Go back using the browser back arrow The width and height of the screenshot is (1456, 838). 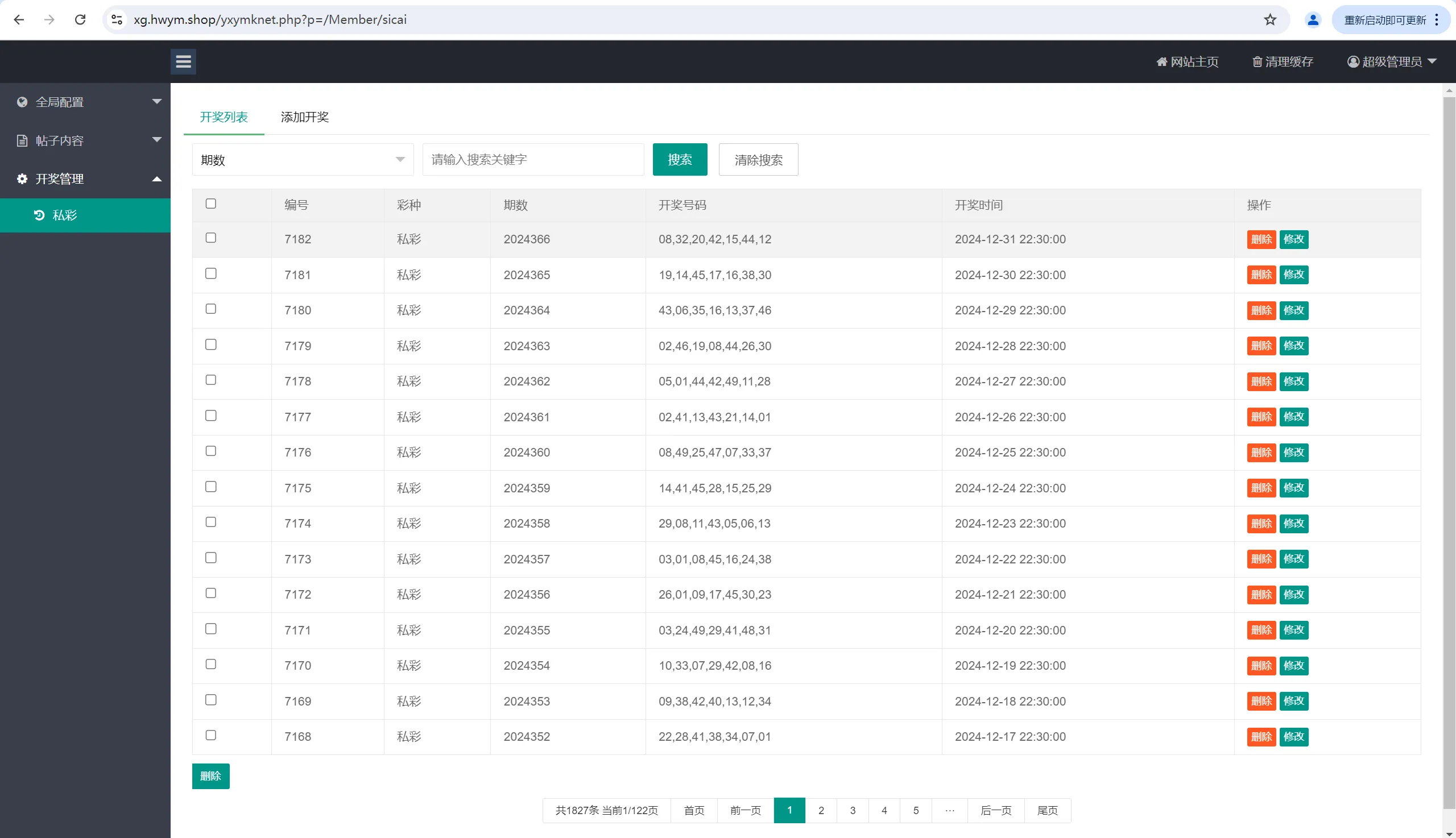pyautogui.click(x=19, y=19)
